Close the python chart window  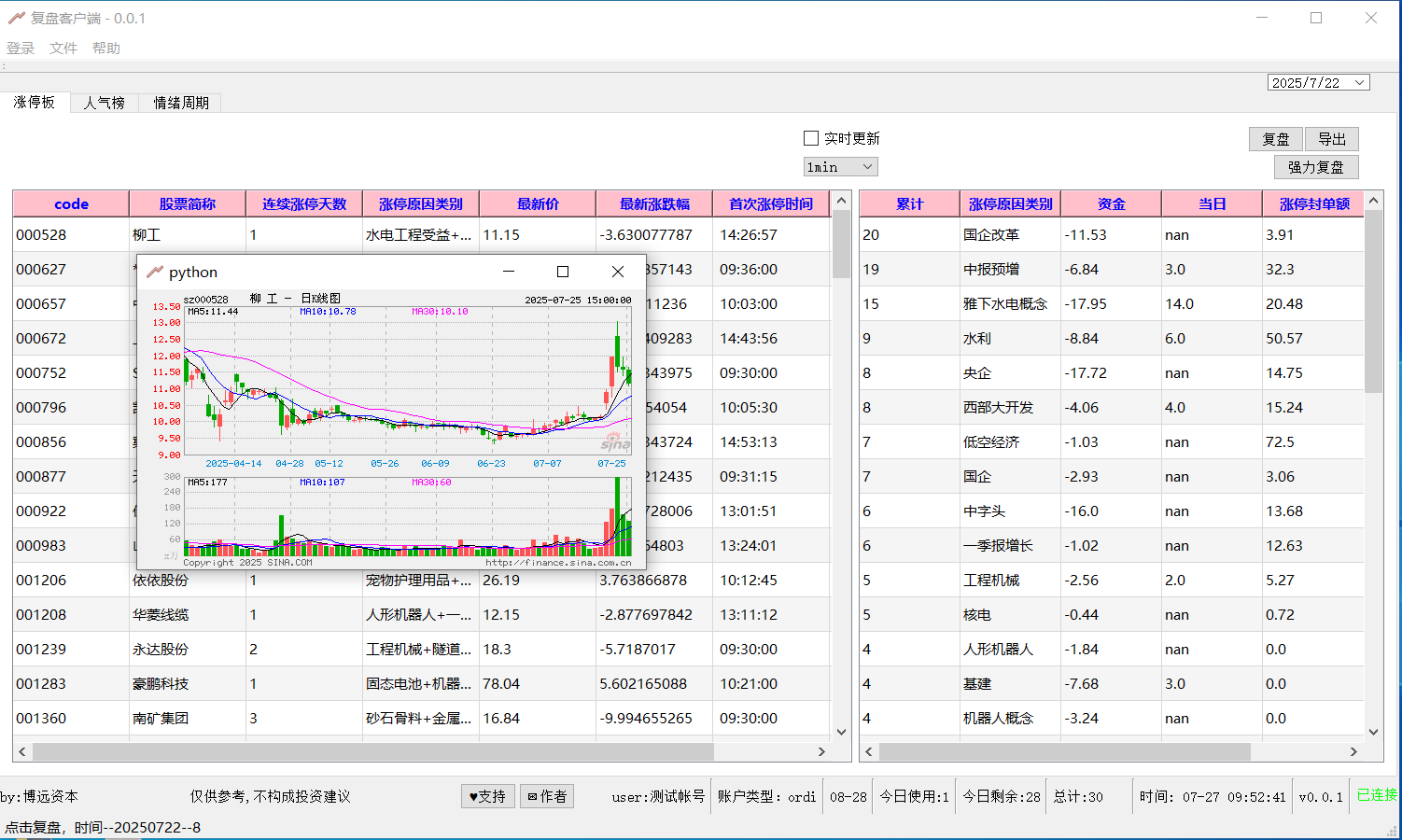click(x=618, y=272)
